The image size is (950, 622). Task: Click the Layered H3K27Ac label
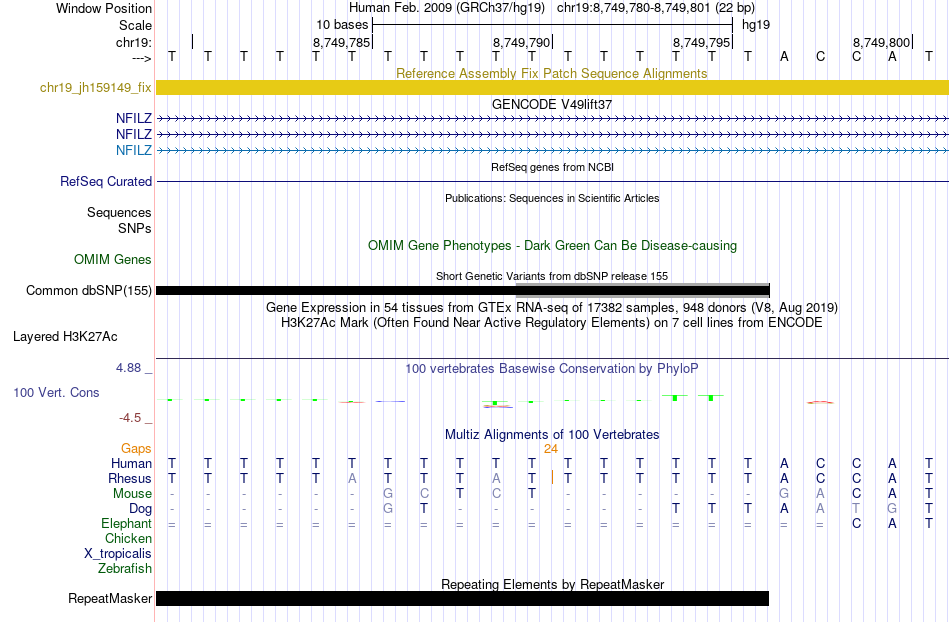click(x=65, y=337)
